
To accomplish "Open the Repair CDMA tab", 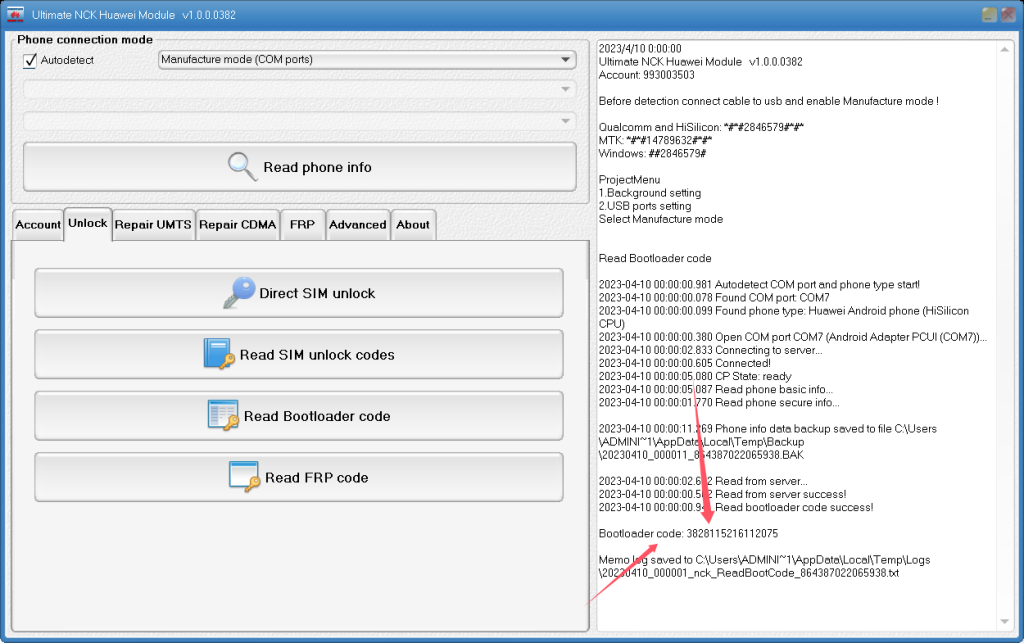I will coord(238,225).
